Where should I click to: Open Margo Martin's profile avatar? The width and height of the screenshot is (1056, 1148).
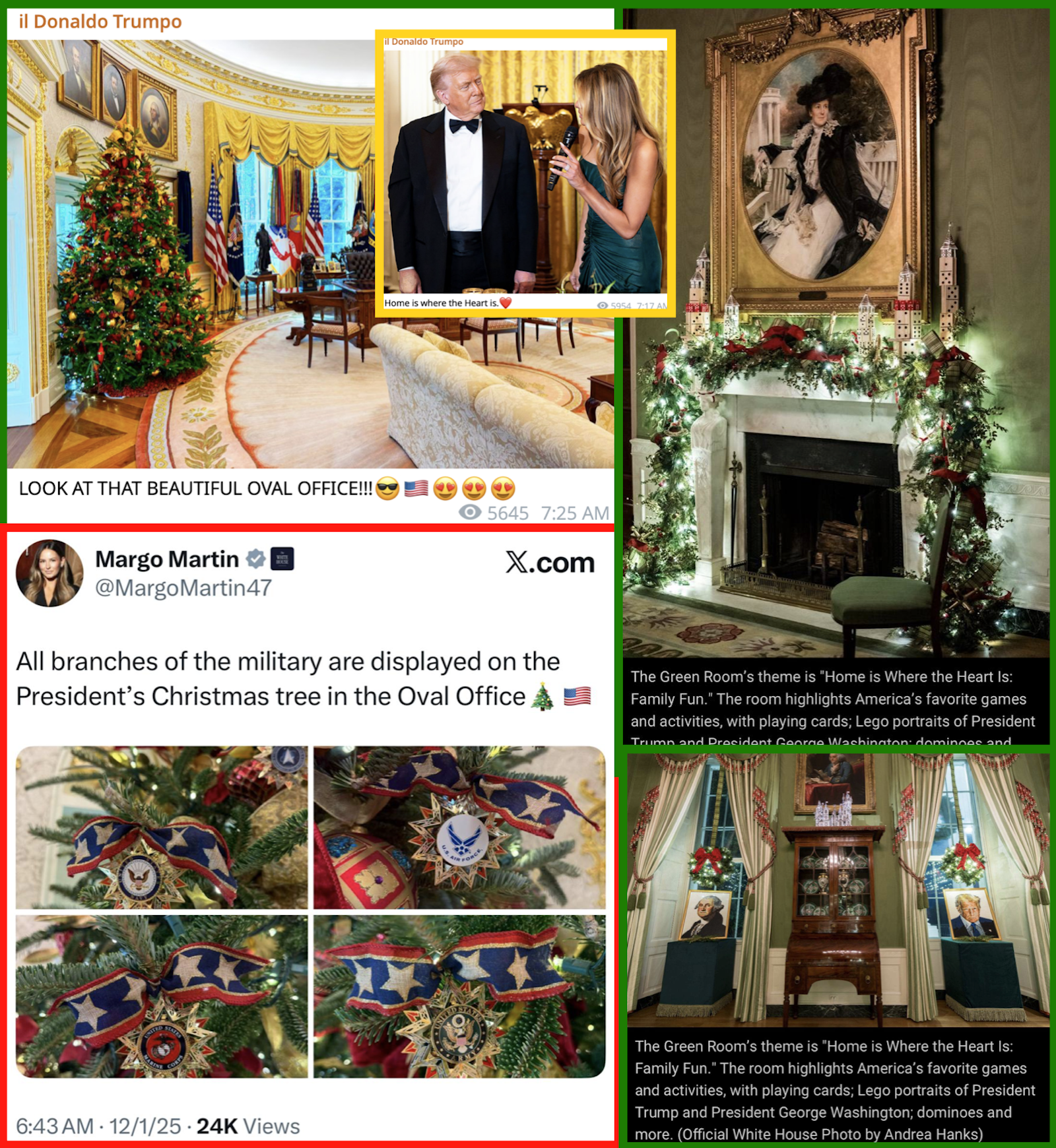[49, 573]
